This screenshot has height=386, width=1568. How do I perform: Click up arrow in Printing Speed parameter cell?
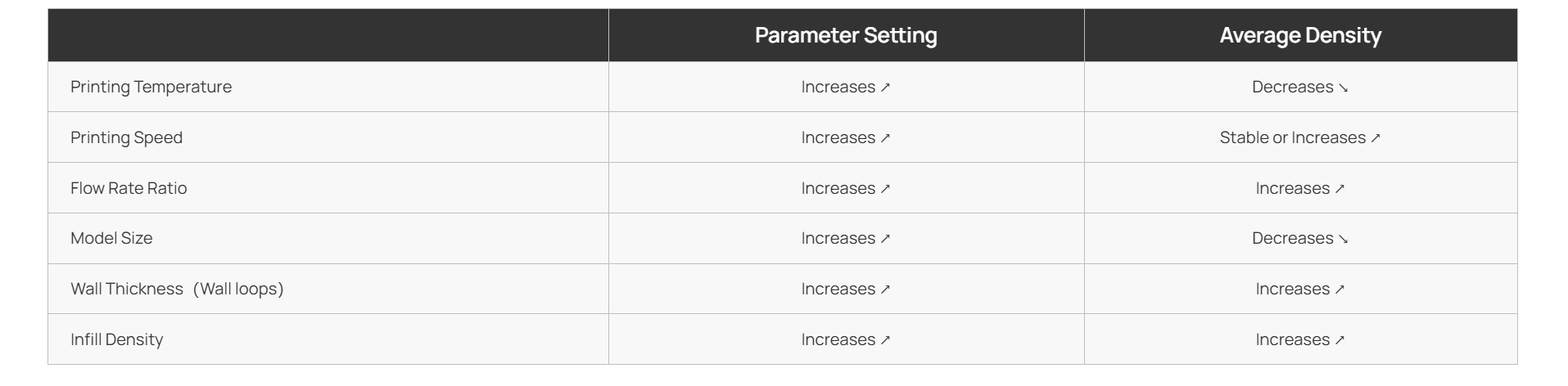pyautogui.click(x=885, y=138)
